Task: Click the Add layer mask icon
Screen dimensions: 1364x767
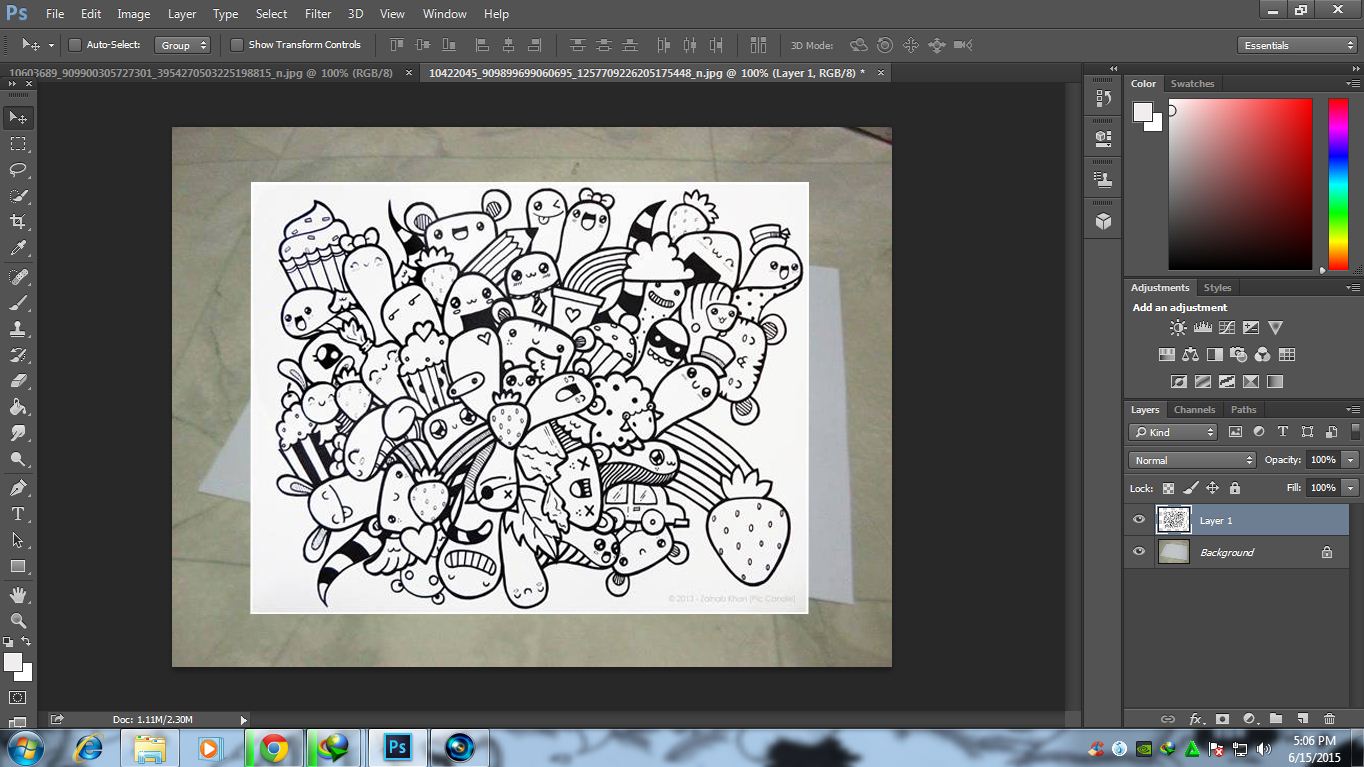Action: pyautogui.click(x=1222, y=719)
